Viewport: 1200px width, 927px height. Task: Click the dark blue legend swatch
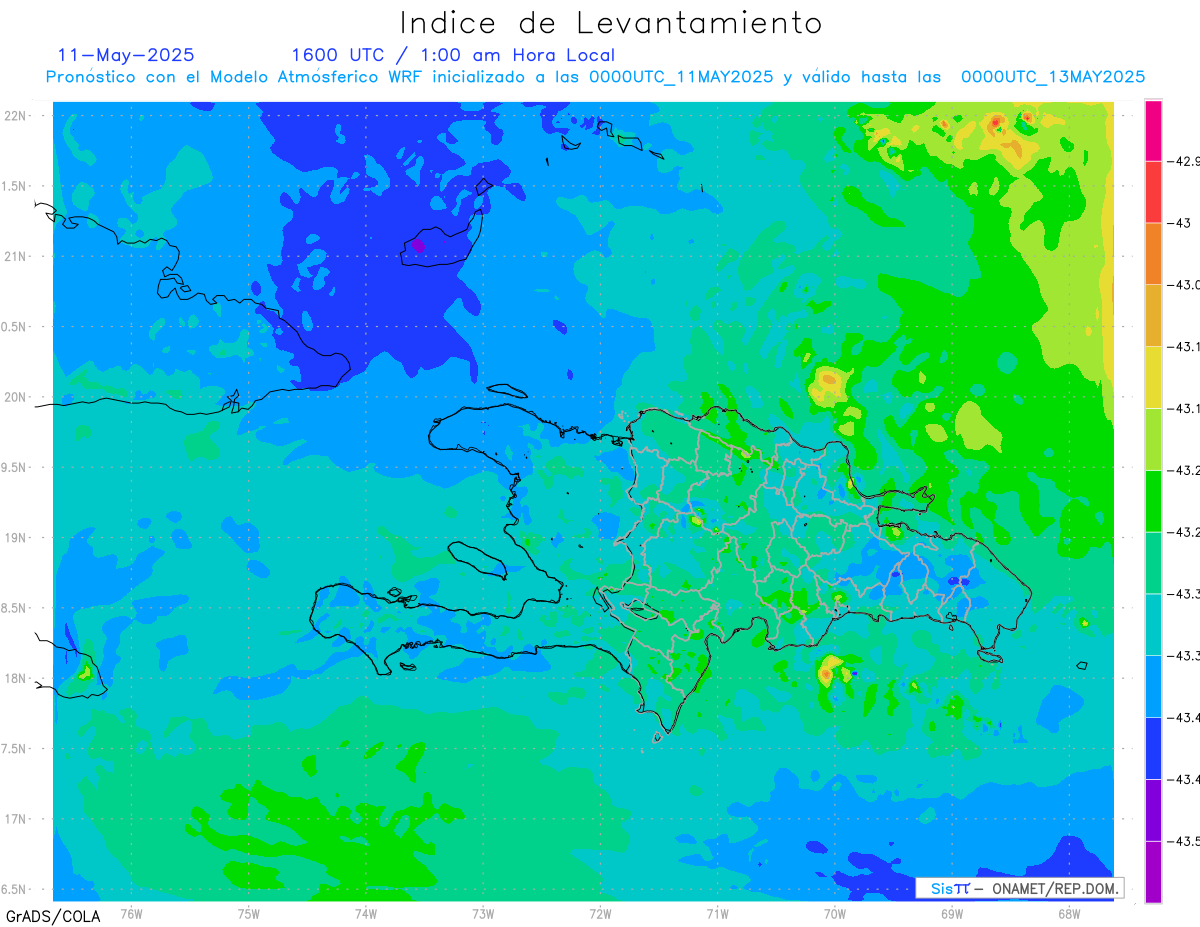tap(1153, 748)
